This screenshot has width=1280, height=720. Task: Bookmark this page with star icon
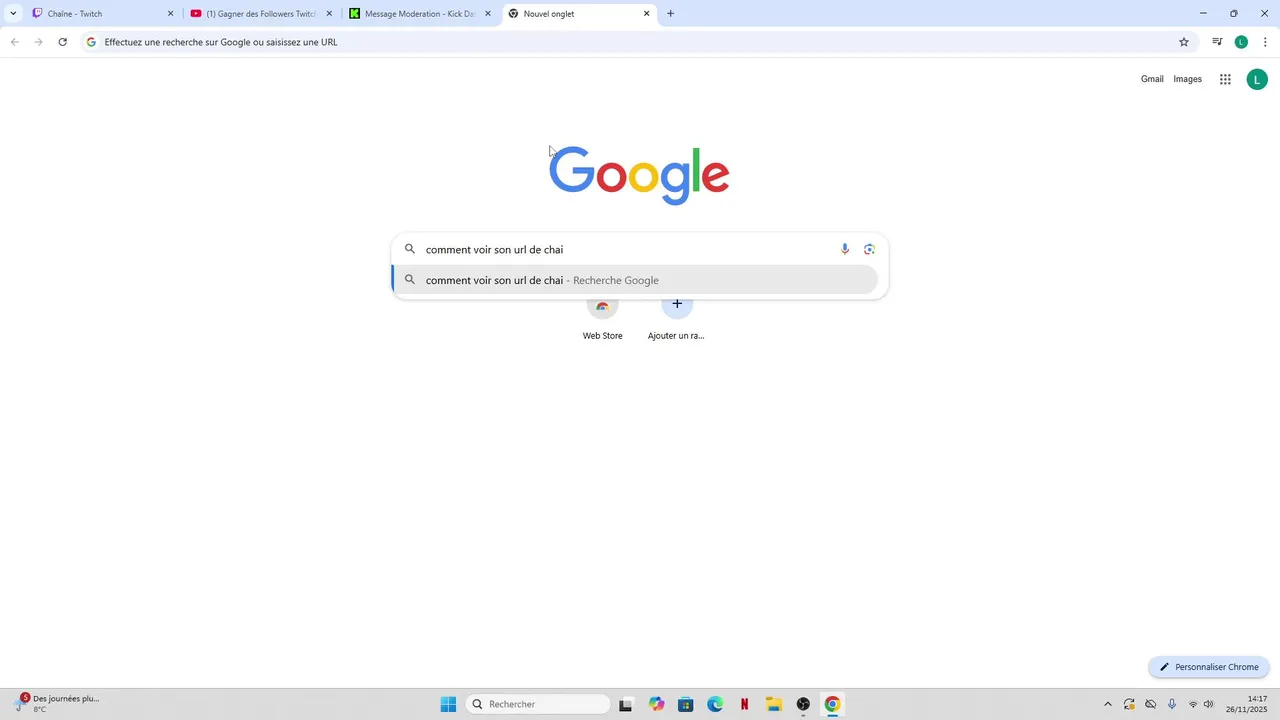[x=1184, y=42]
